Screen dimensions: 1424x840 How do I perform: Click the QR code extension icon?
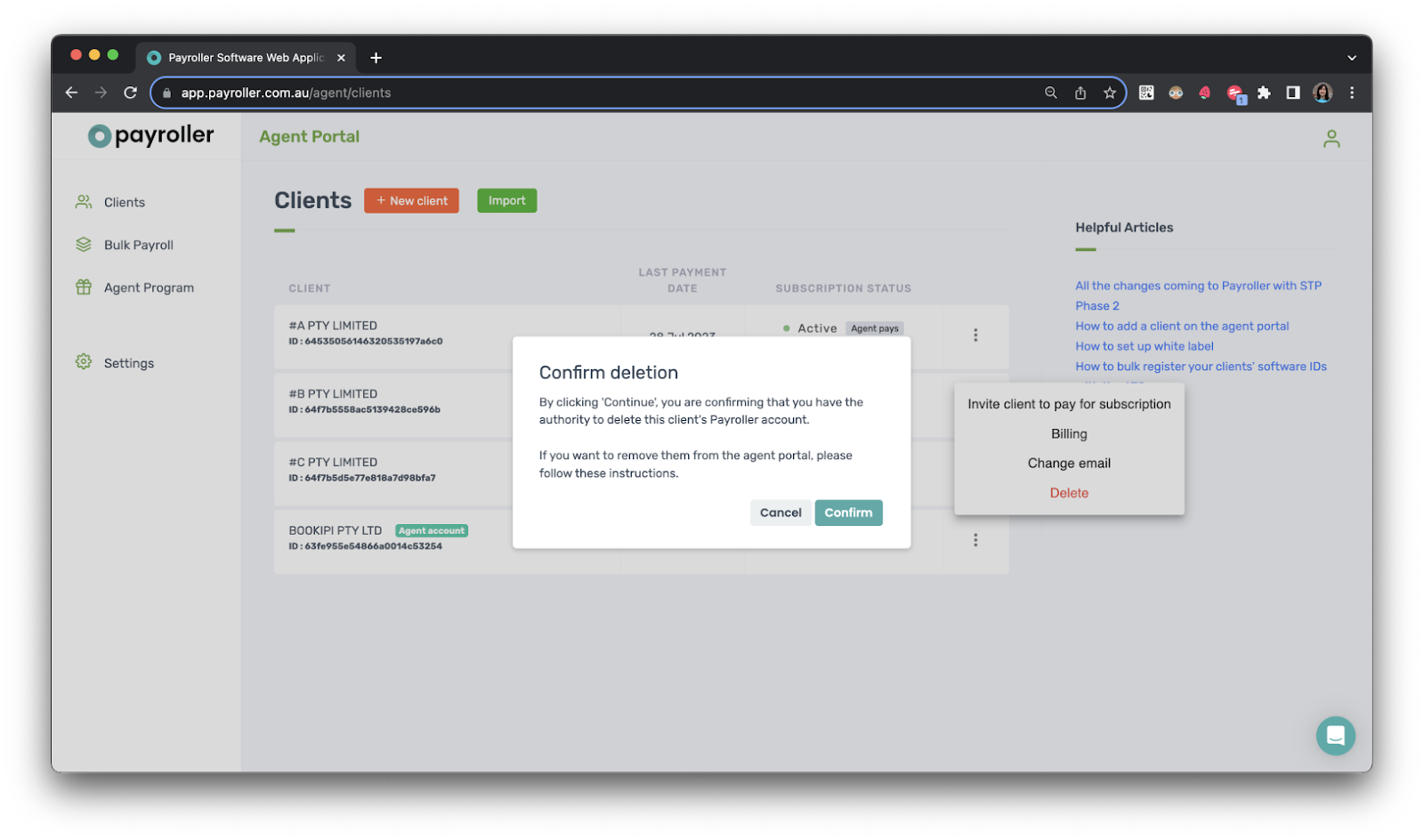pyautogui.click(x=1146, y=93)
